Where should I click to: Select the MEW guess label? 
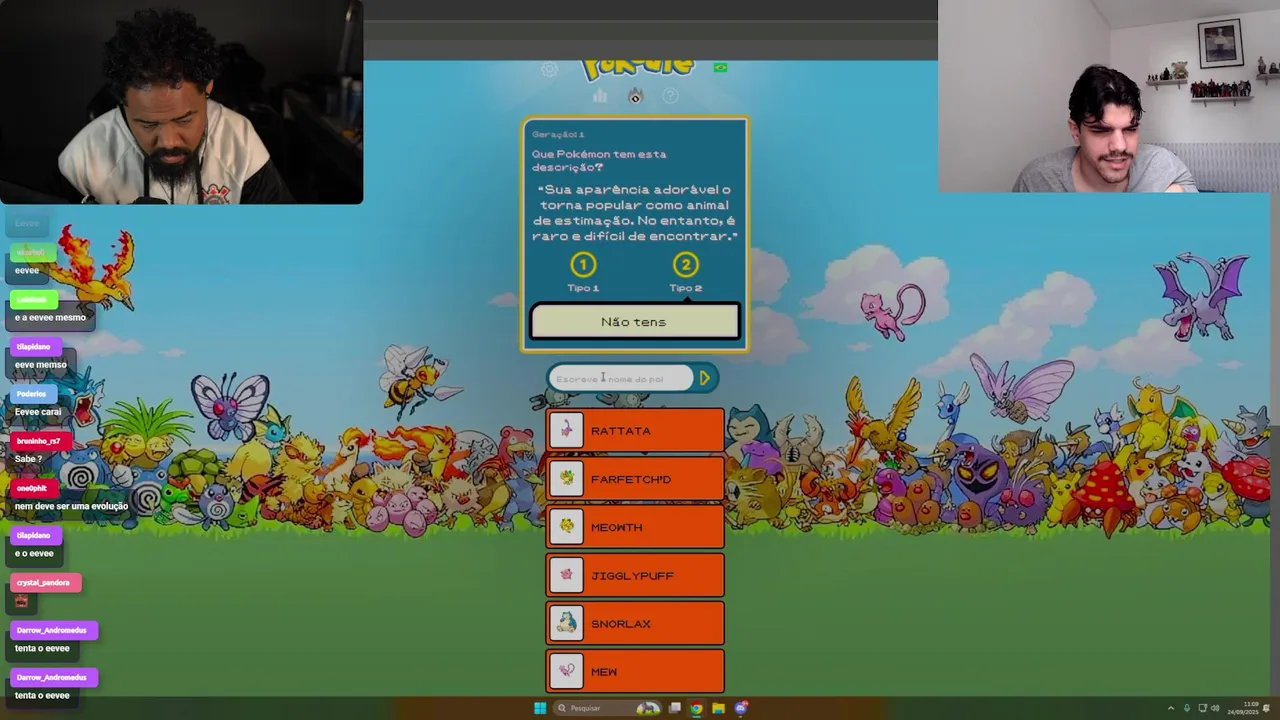click(604, 671)
